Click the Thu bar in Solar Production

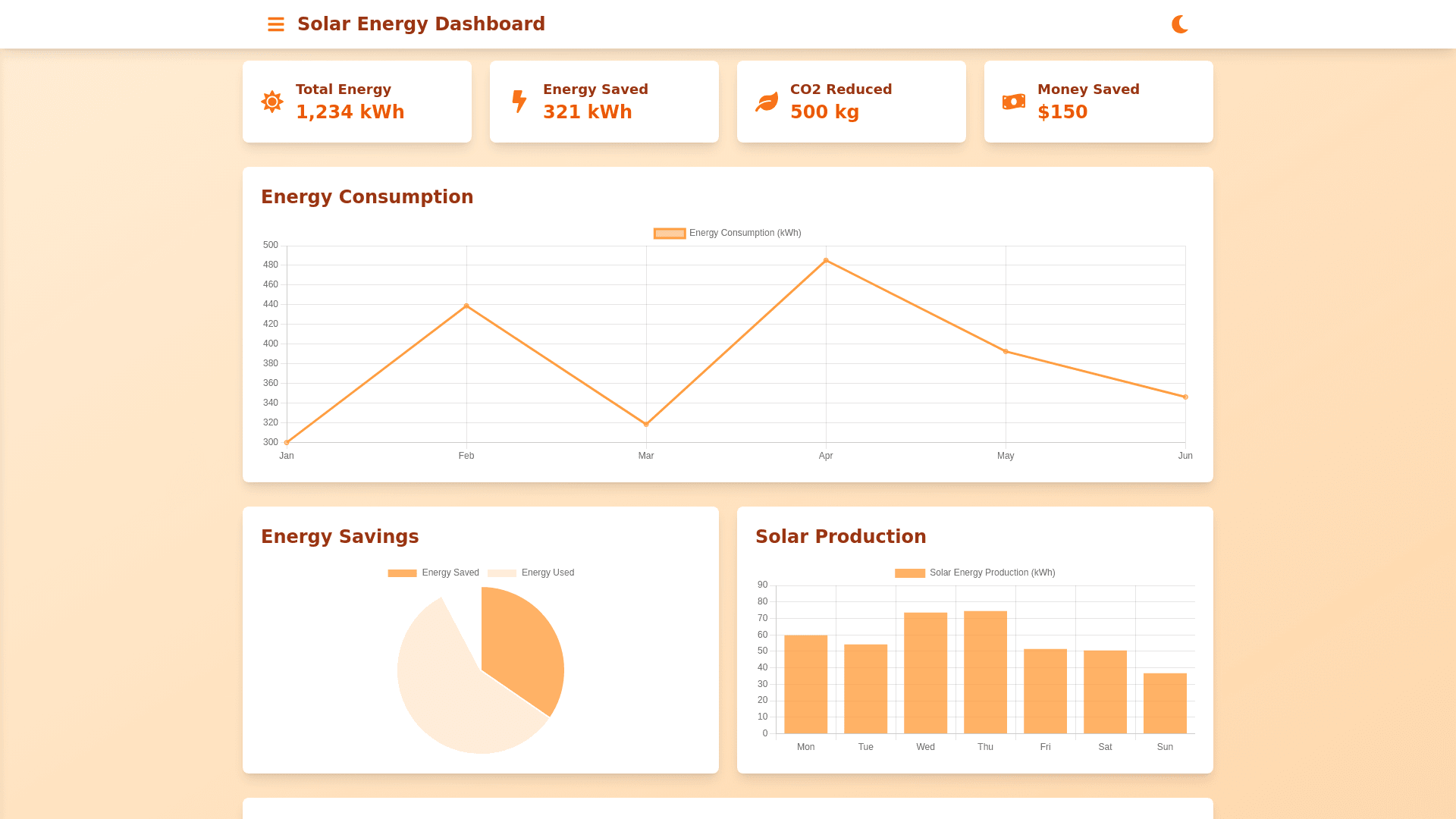985,672
